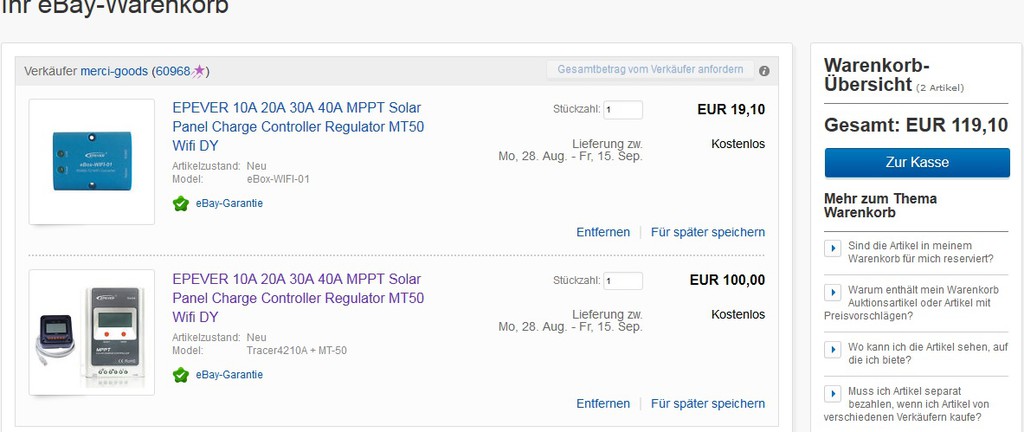Expand the 'Warum enthält mein Warenkorb' question arrow

(x=833, y=292)
